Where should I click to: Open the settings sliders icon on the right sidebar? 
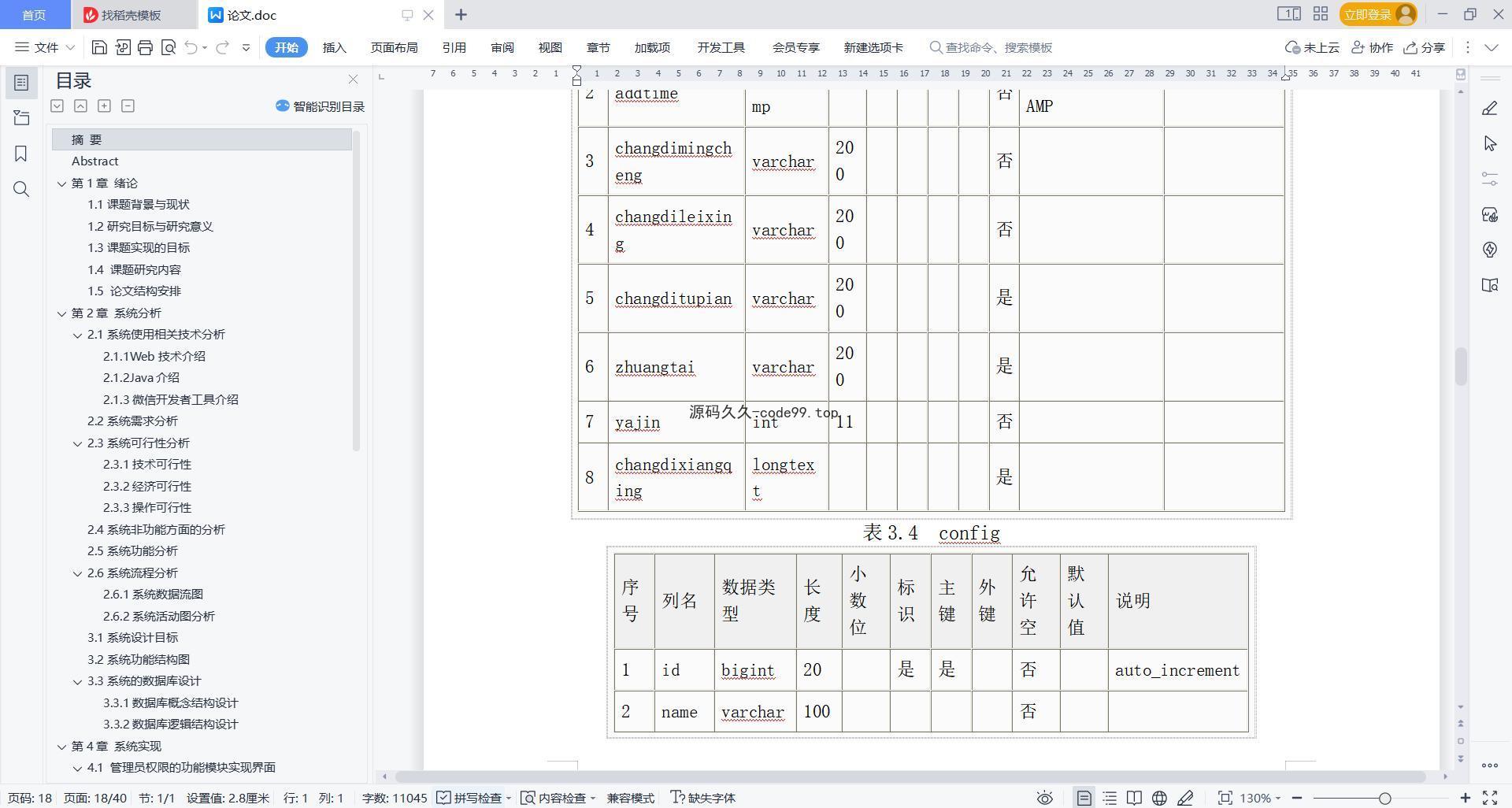click(1489, 179)
